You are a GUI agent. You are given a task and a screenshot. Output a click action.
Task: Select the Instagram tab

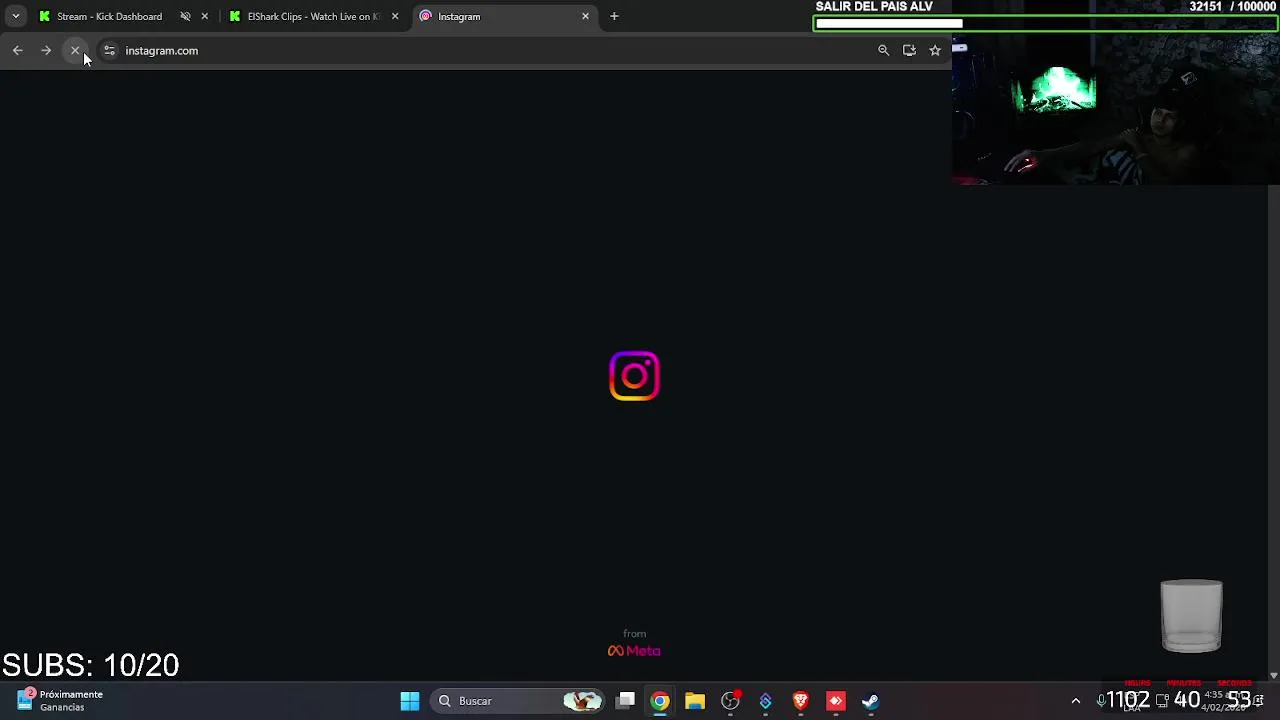tap(505, 16)
